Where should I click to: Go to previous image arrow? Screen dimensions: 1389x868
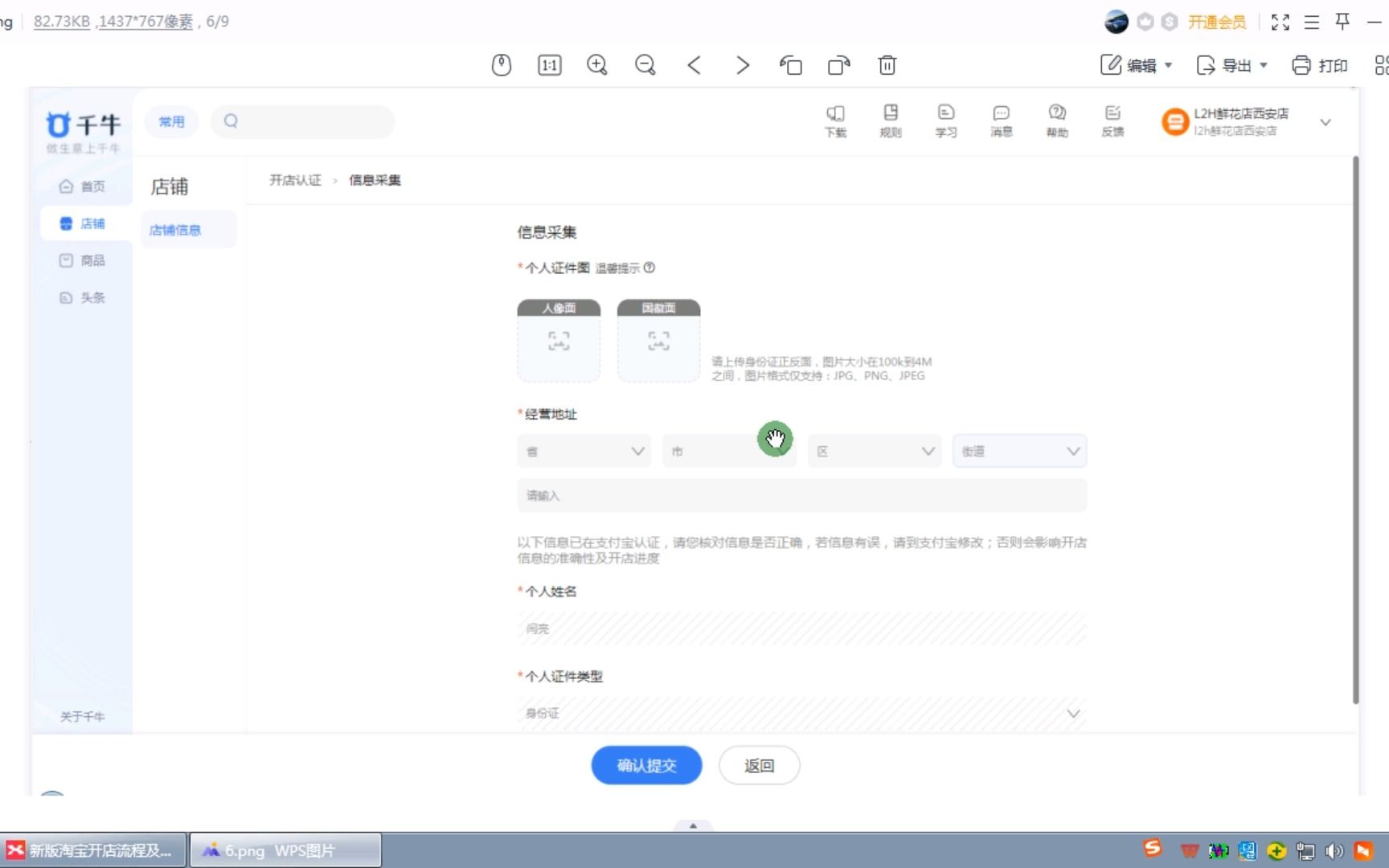694,65
